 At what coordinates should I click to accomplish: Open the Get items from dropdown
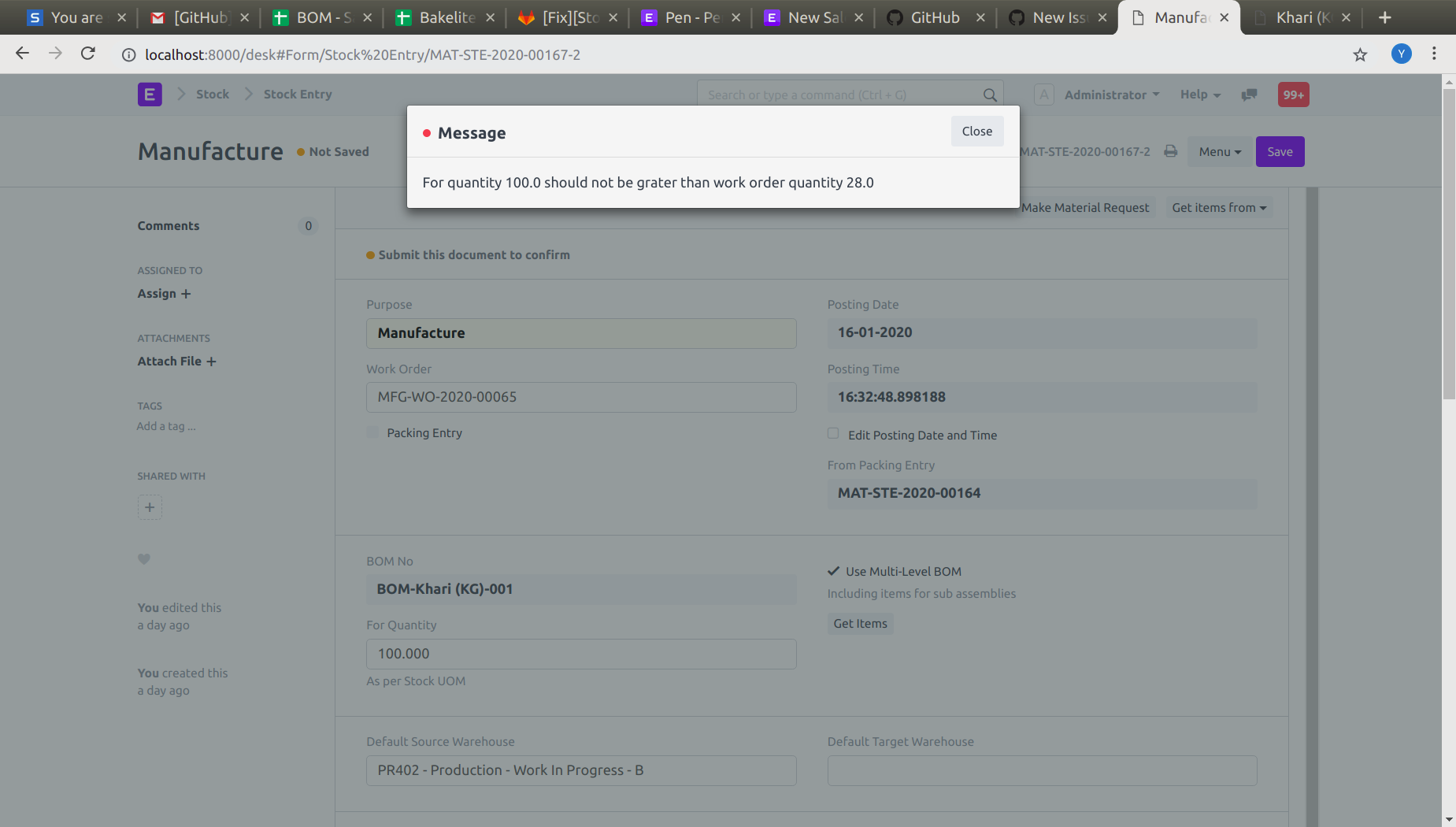(1218, 207)
